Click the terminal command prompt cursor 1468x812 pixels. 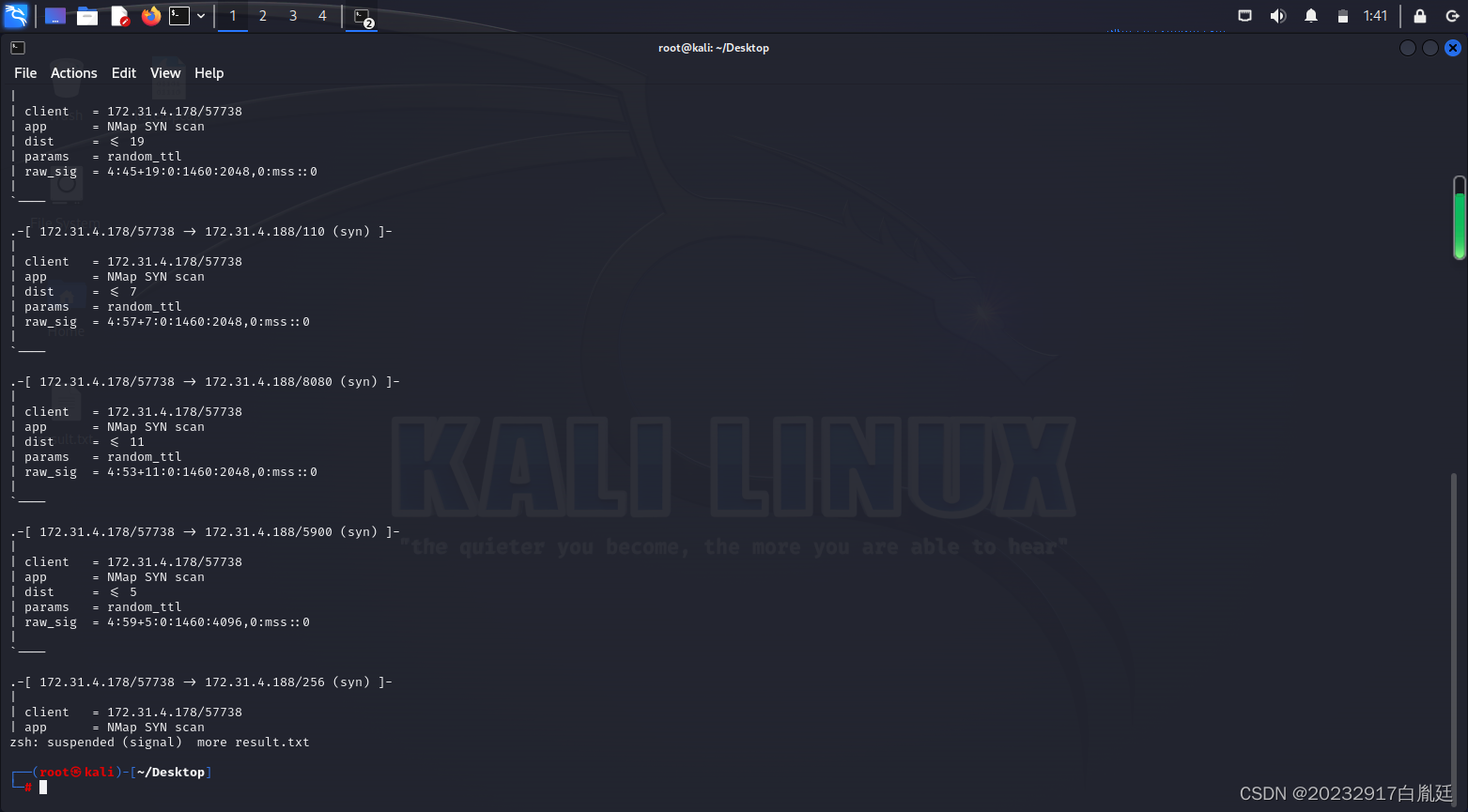coord(43,788)
